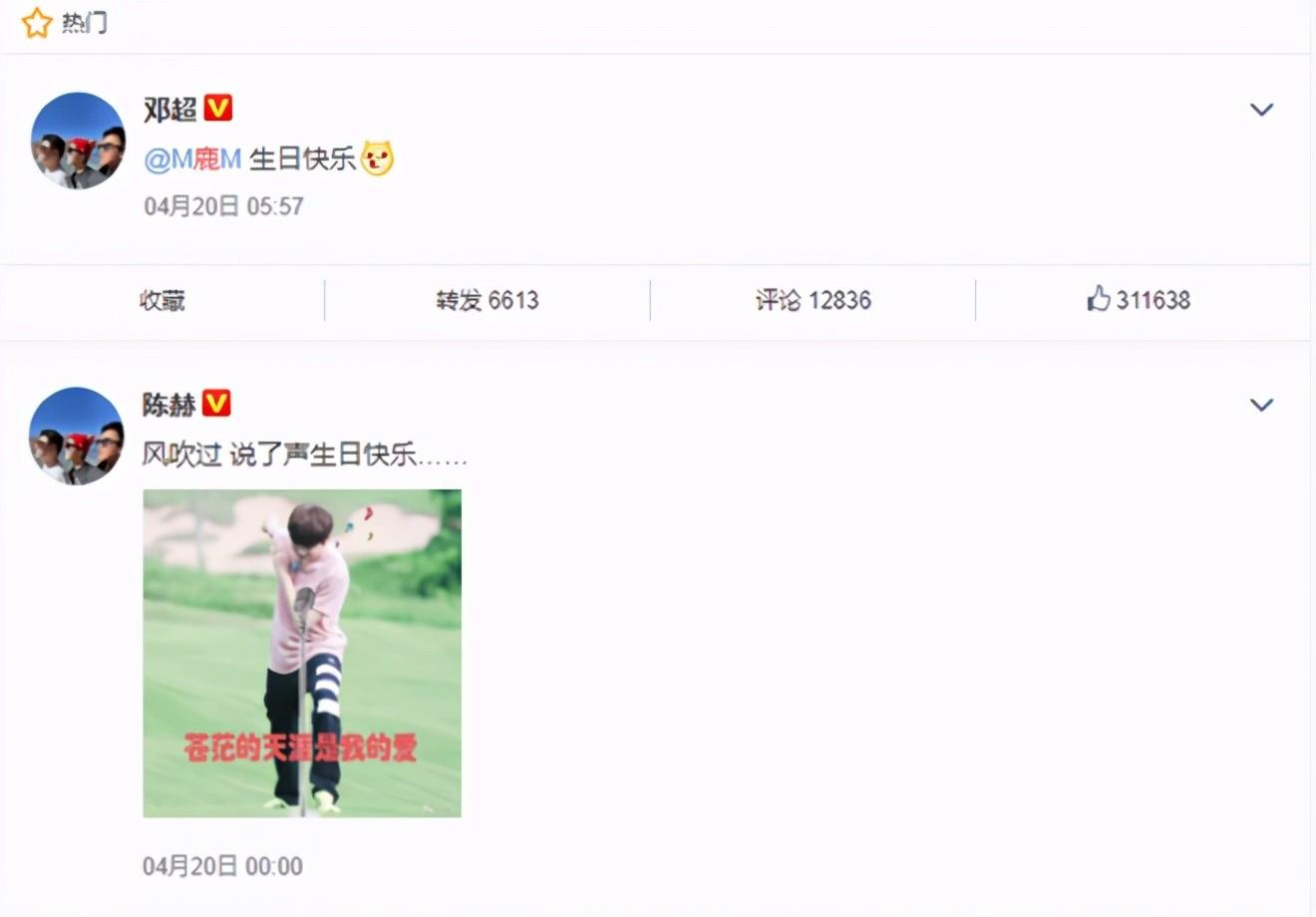Click the verified V badge beside 邓超
This screenshot has height=917, width=1316.
(218, 108)
